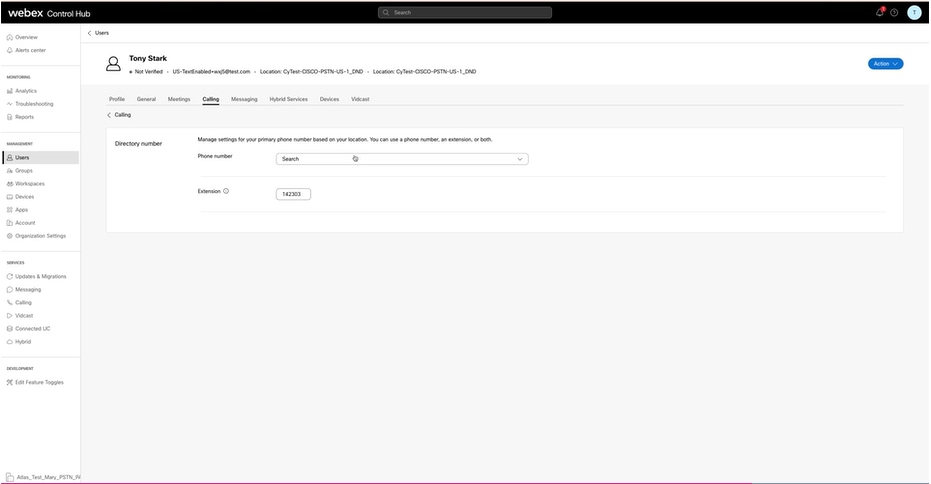Click the Organization Settings gear icon
Viewport: 931px width, 484px height.
[x=10, y=236]
